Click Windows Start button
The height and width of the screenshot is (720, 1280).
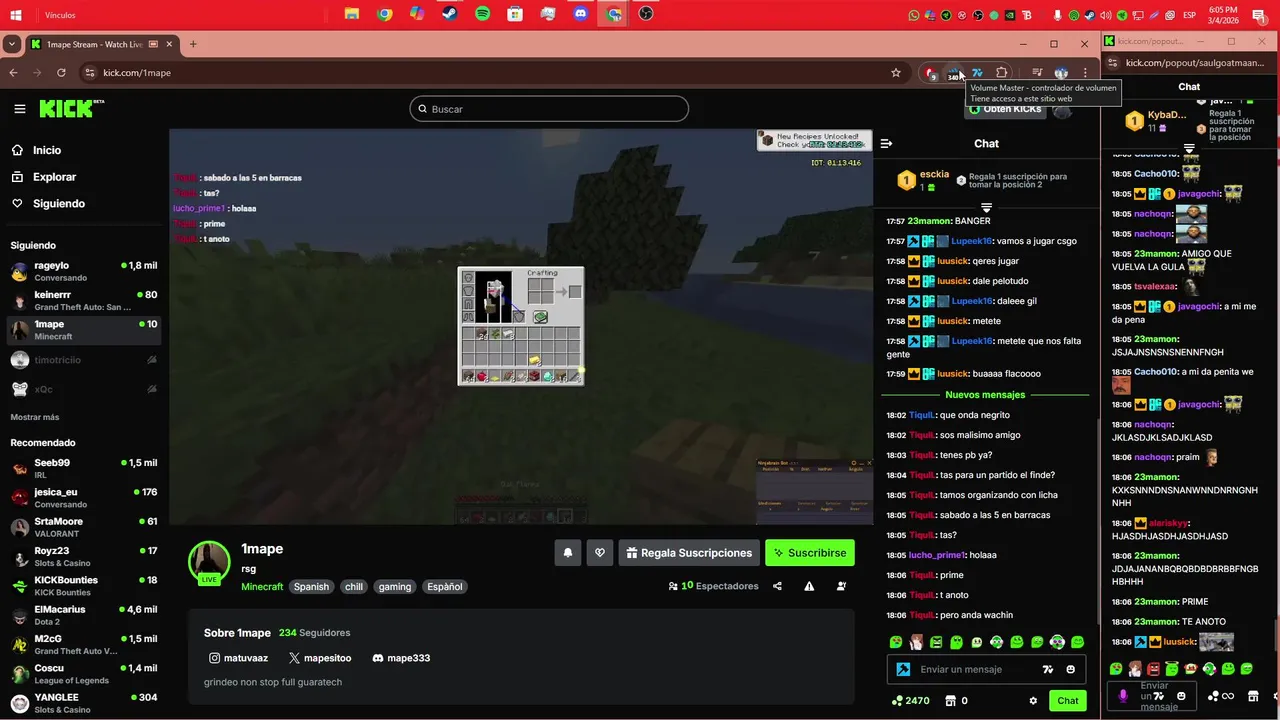point(18,15)
